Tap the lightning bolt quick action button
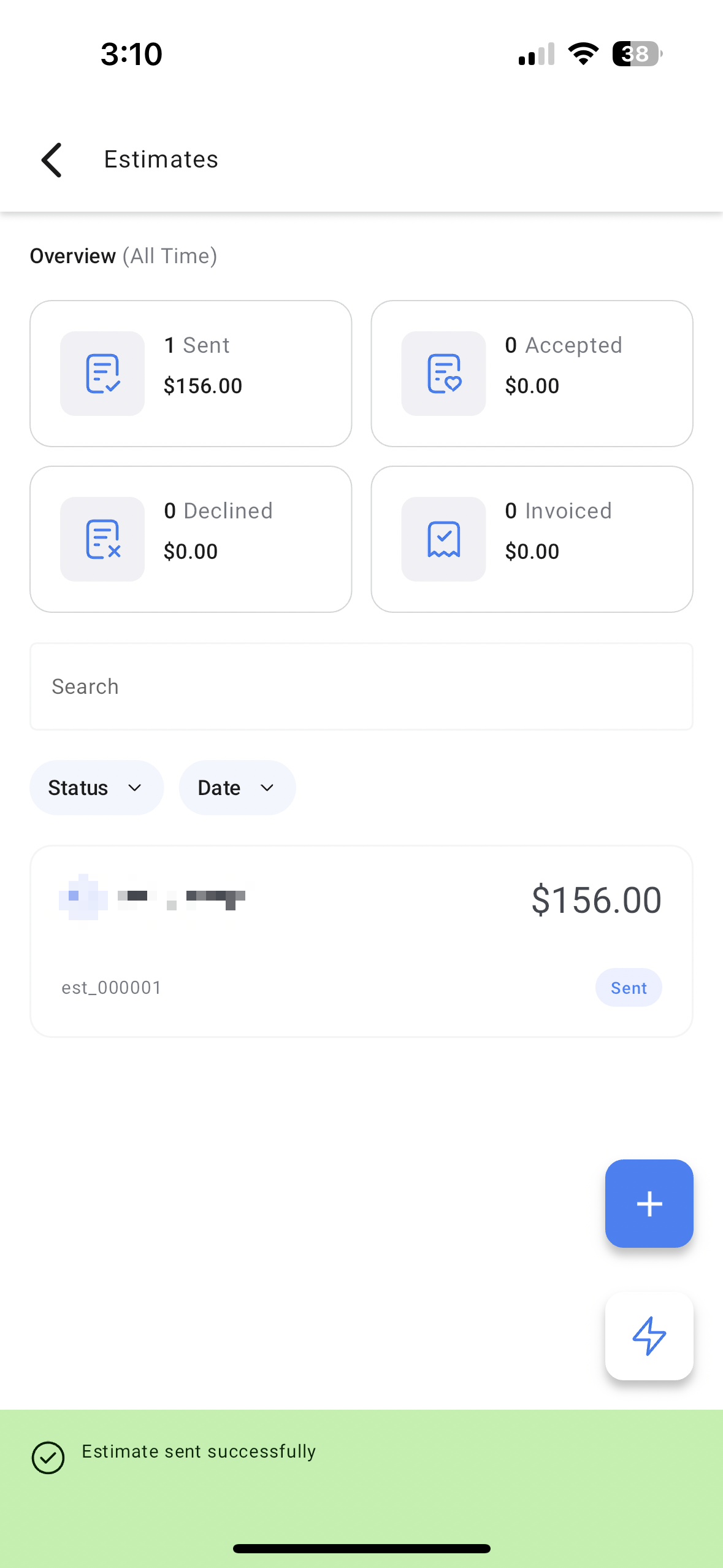The height and width of the screenshot is (1568, 723). click(x=649, y=1335)
